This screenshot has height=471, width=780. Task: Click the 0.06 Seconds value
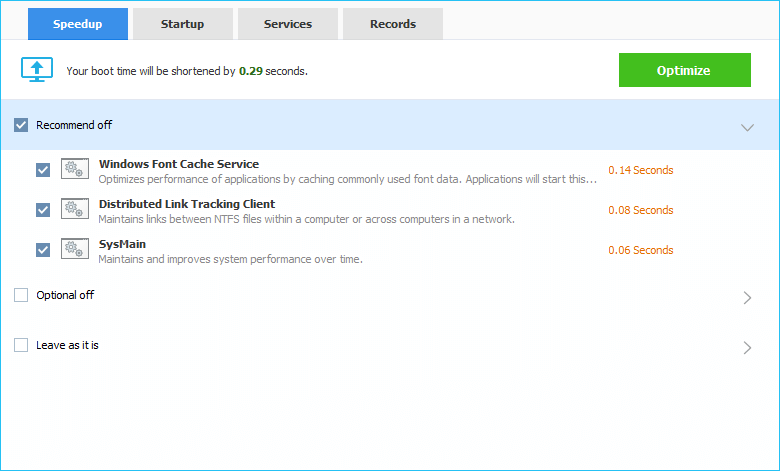tap(641, 250)
